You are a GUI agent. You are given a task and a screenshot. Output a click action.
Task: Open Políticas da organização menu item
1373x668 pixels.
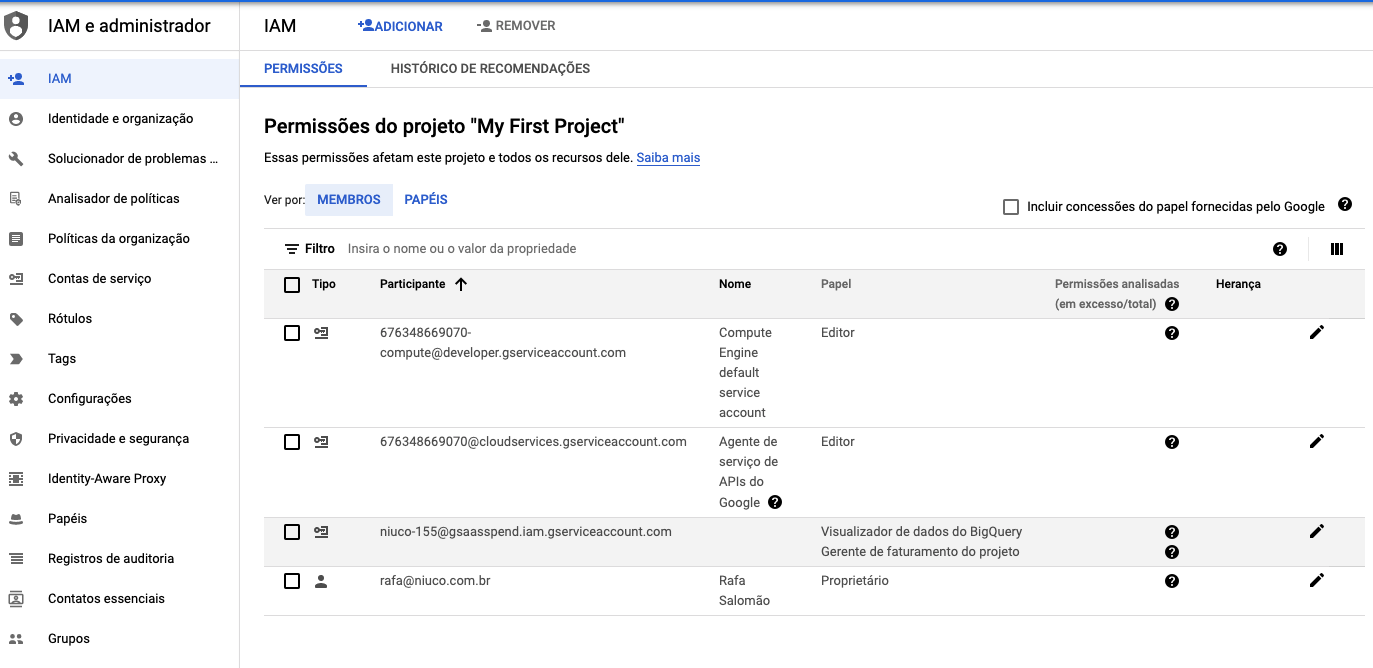120,239
